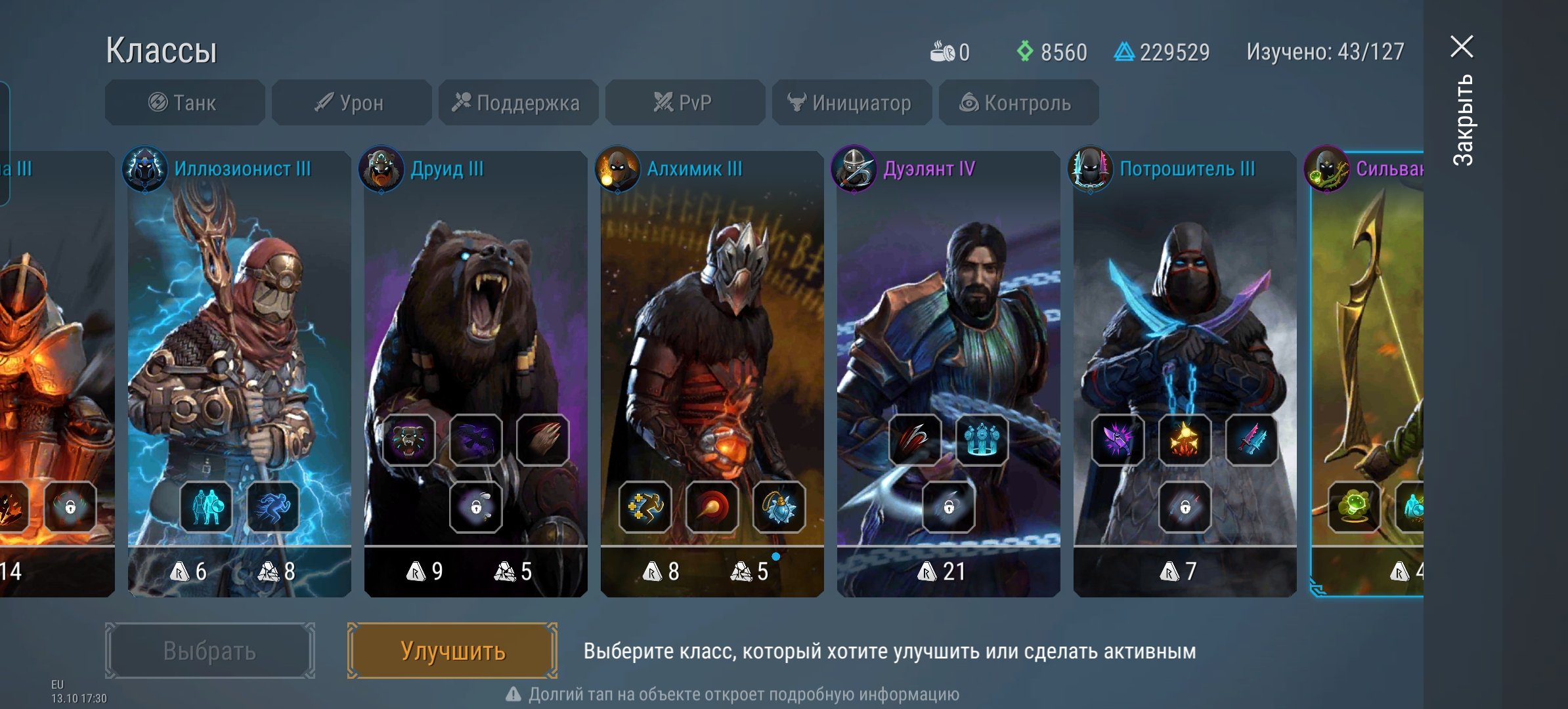Filter classes by Урон
Image resolution: width=1568 pixels, height=709 pixels.
(x=352, y=102)
